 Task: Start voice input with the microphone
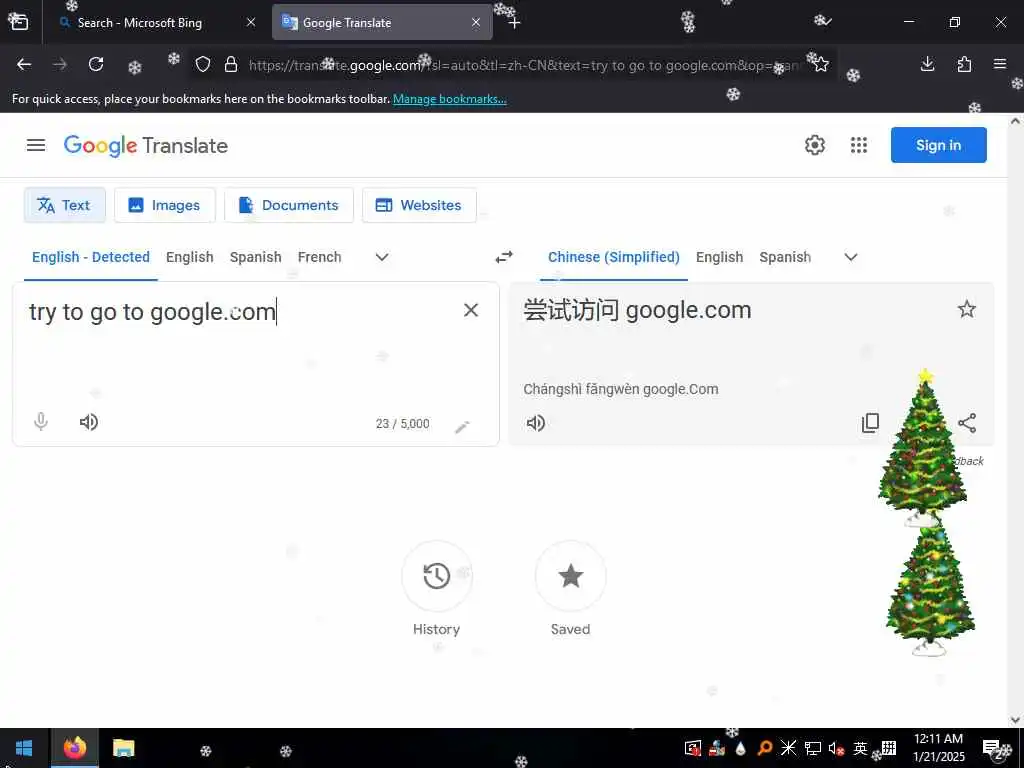coord(40,422)
